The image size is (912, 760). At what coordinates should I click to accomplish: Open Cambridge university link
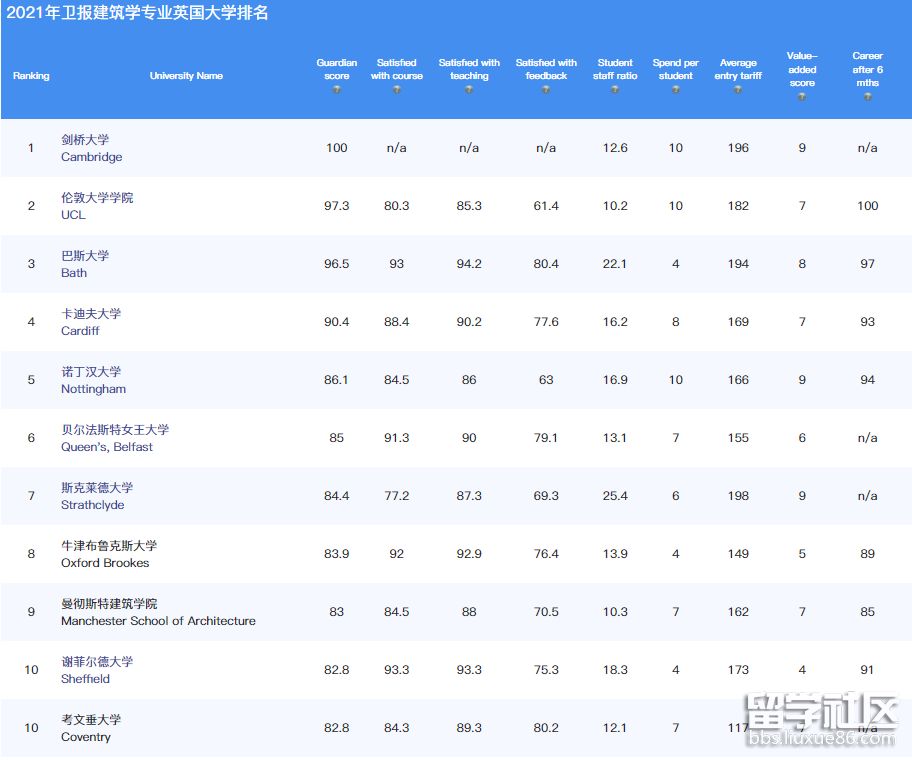[x=91, y=157]
